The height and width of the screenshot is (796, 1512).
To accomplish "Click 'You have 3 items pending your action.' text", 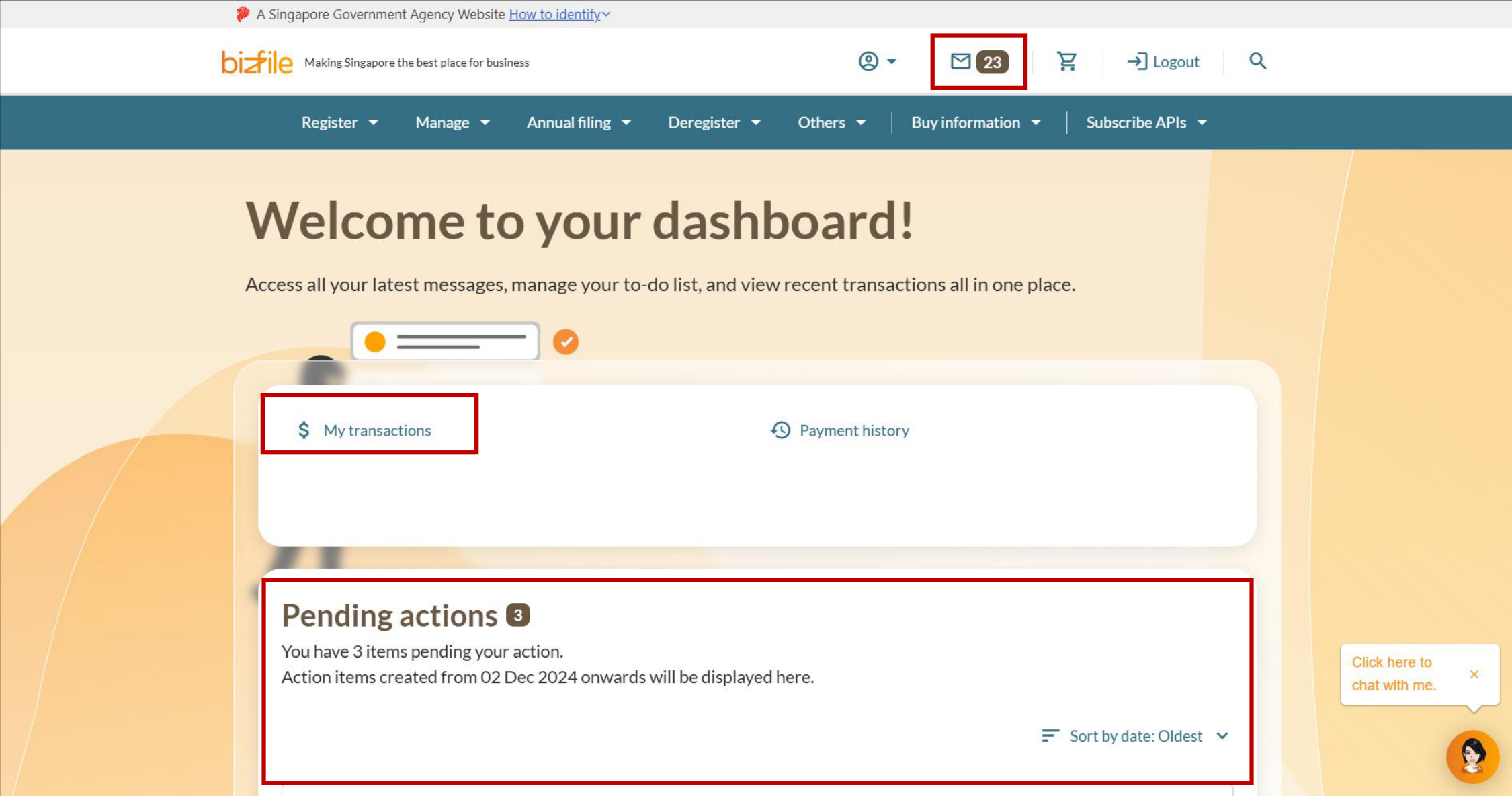I will coord(422,651).
